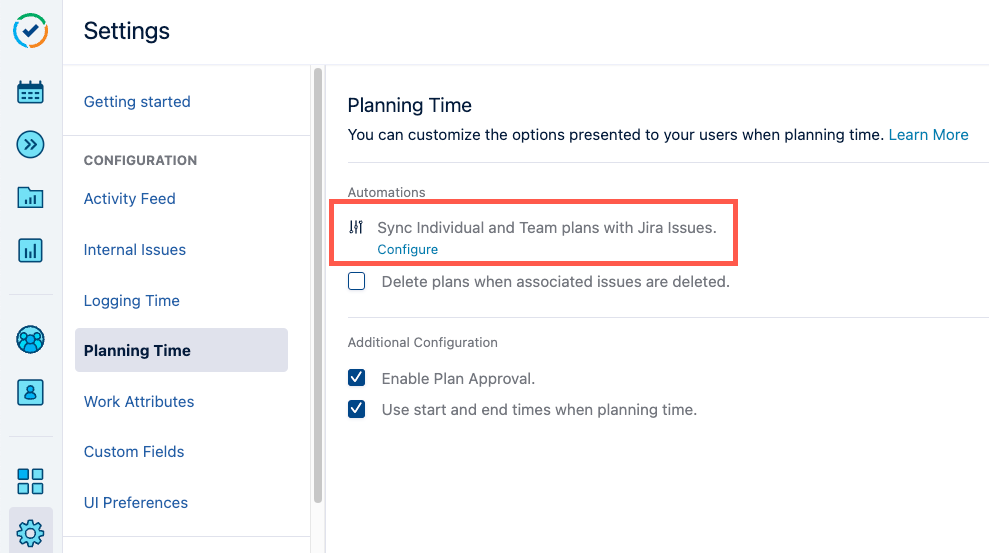Select Internal Issues in the sidebar
Image resolution: width=989 pixels, height=553 pixels.
pos(135,250)
